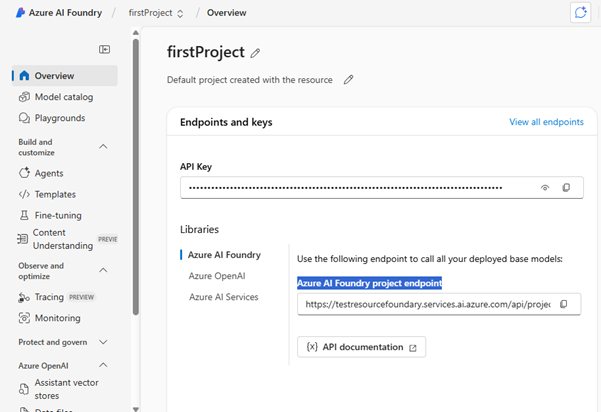Click the Tracing icon
The width and height of the screenshot is (601, 412).
[x=24, y=297]
